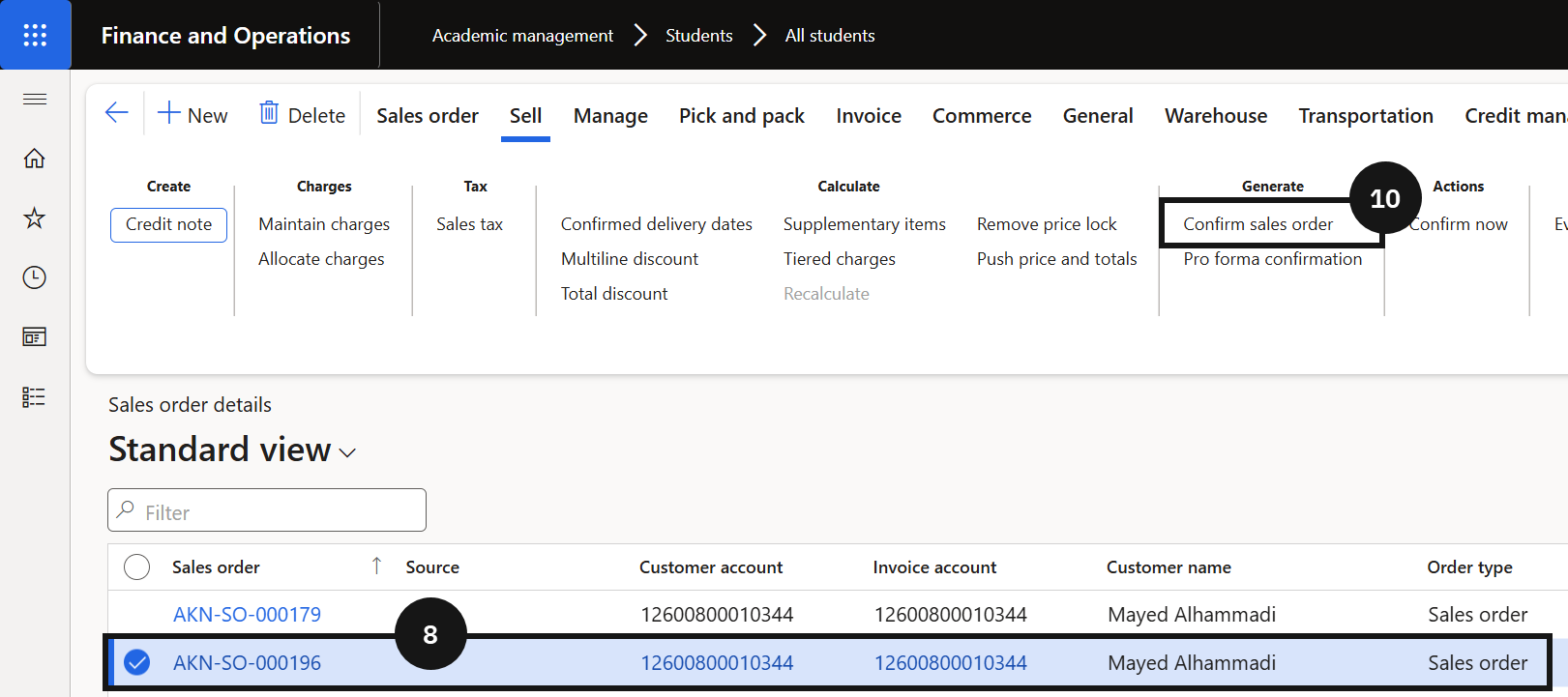The height and width of the screenshot is (697, 1568).
Task: Click Confirm now action
Action: (x=1458, y=224)
